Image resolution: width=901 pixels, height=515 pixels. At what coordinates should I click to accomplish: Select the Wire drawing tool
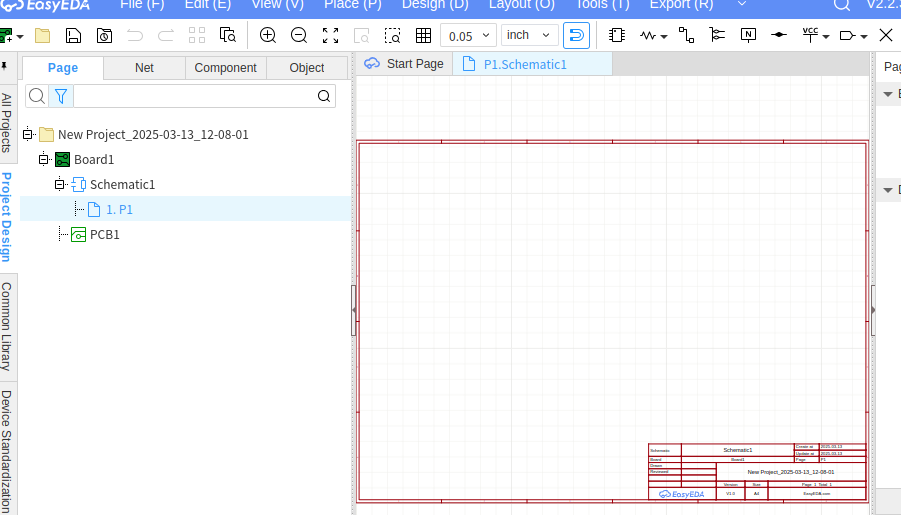point(686,36)
